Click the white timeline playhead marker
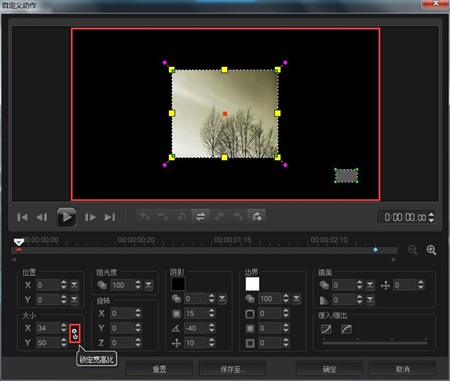This screenshot has width=450, height=381. tap(19, 242)
